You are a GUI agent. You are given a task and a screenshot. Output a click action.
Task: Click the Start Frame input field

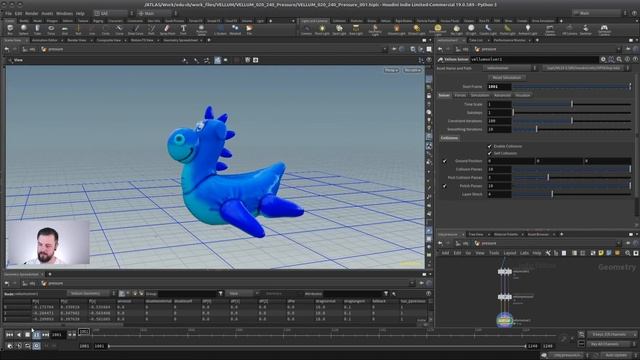(x=499, y=87)
